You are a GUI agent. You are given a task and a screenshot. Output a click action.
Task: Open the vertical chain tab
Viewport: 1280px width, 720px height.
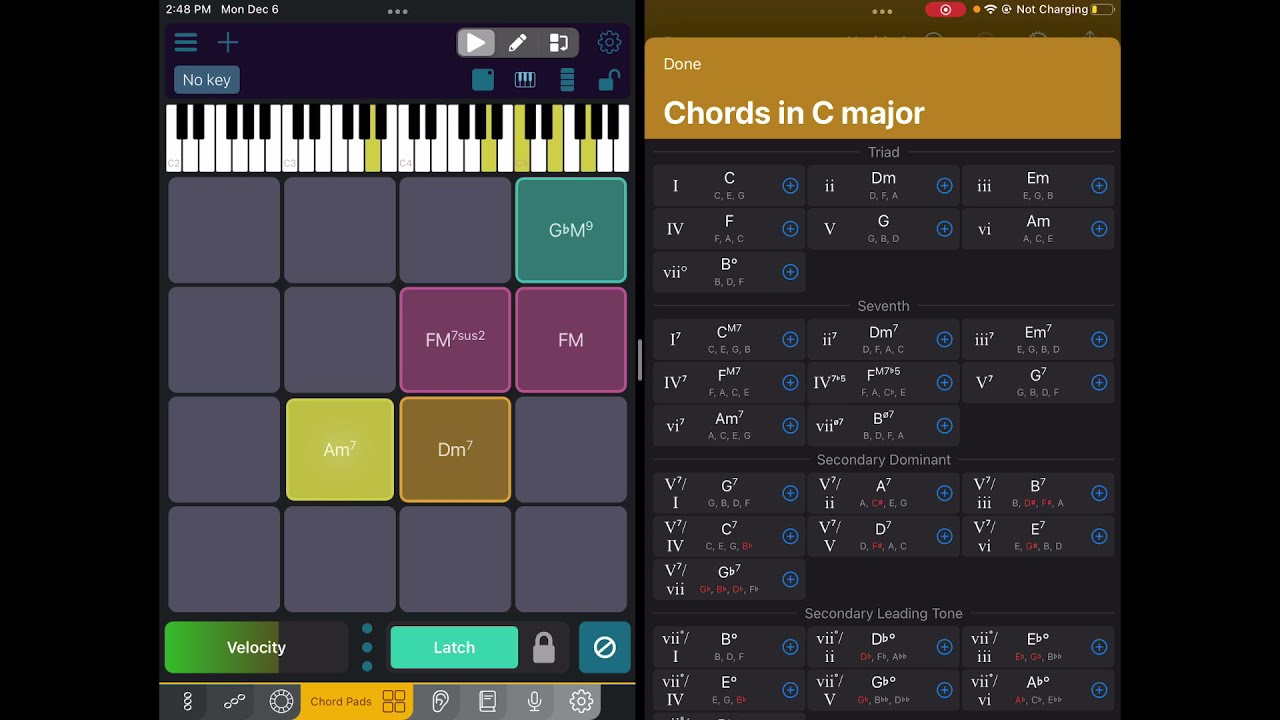[x=187, y=702]
